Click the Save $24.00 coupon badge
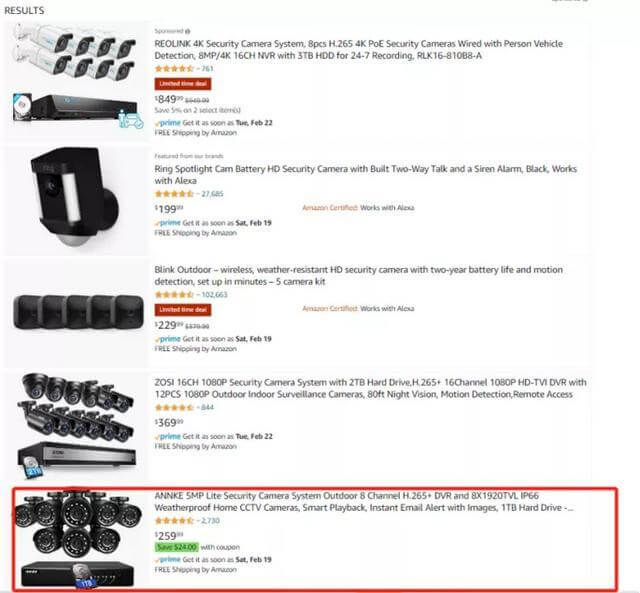The image size is (640, 593). (x=177, y=547)
